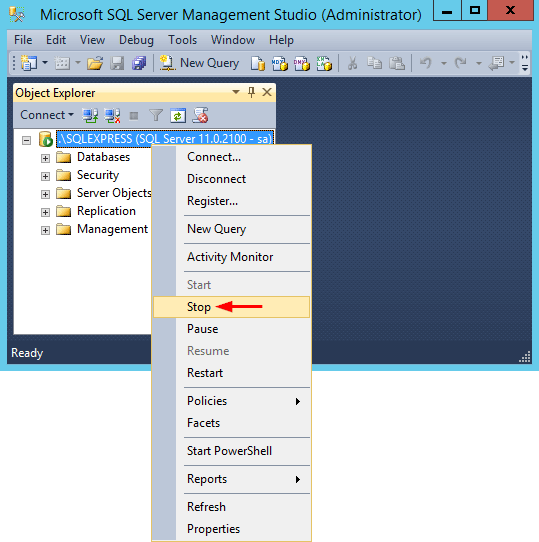
Task: Open the Object Explorer Connect dropdown
Action: 47,115
